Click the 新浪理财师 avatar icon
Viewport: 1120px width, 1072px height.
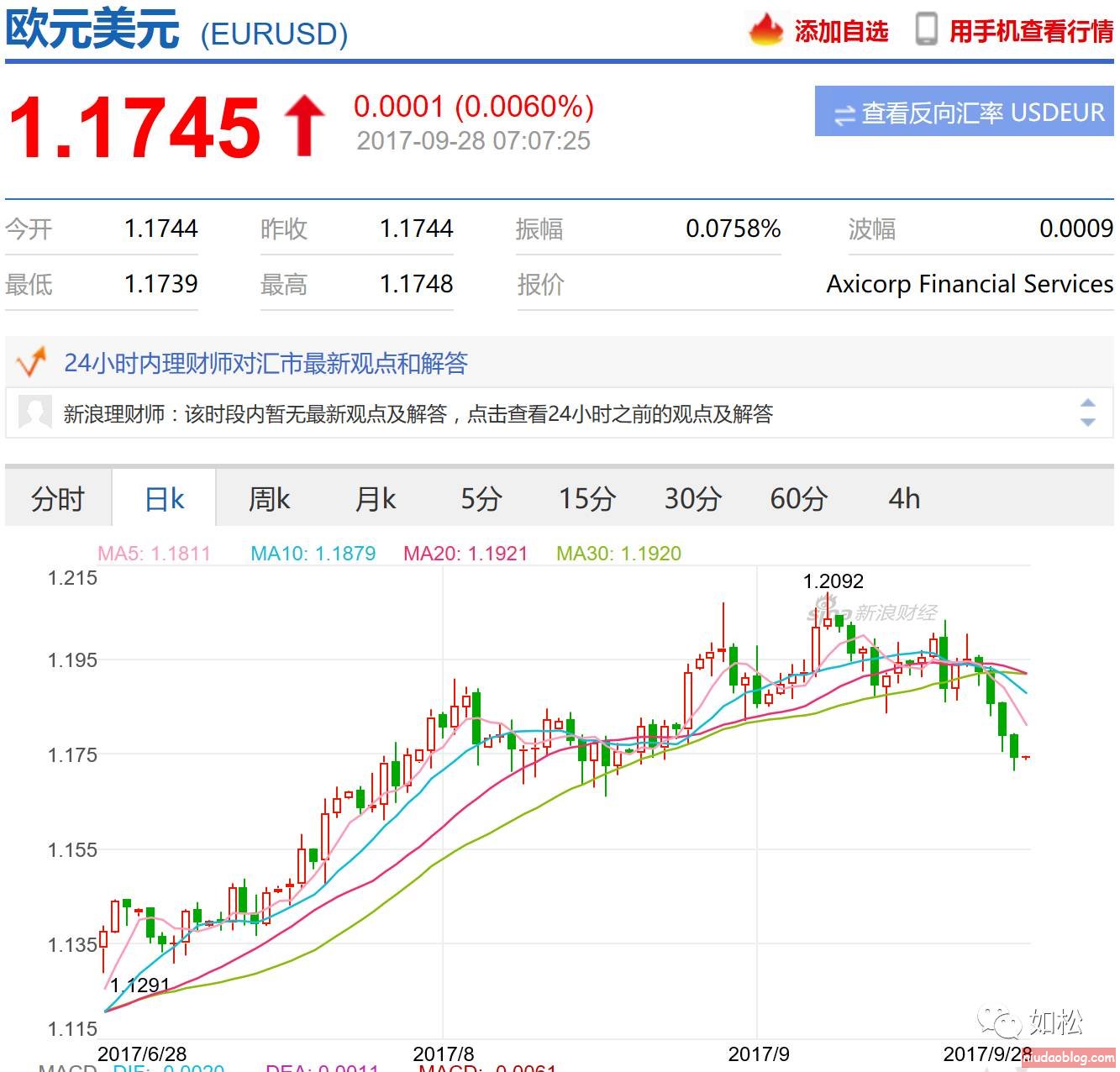pyautogui.click(x=35, y=413)
